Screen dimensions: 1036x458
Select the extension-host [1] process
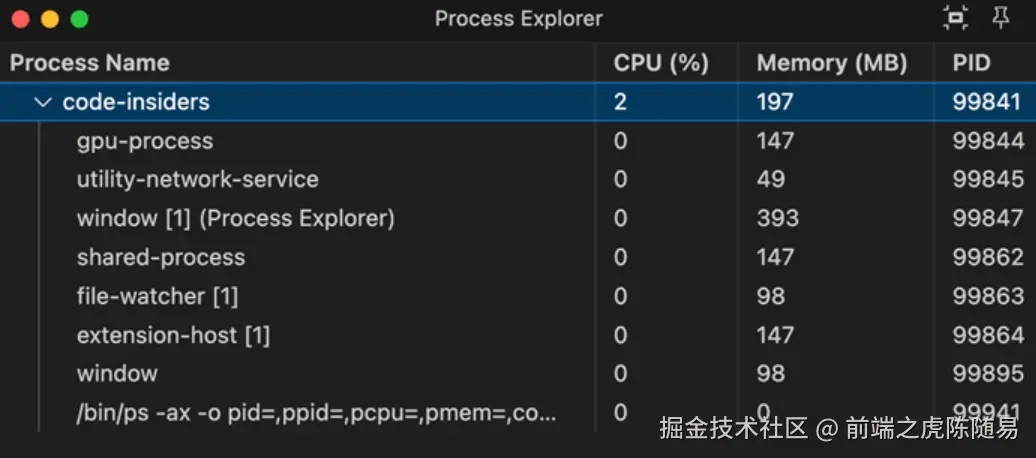click(173, 335)
